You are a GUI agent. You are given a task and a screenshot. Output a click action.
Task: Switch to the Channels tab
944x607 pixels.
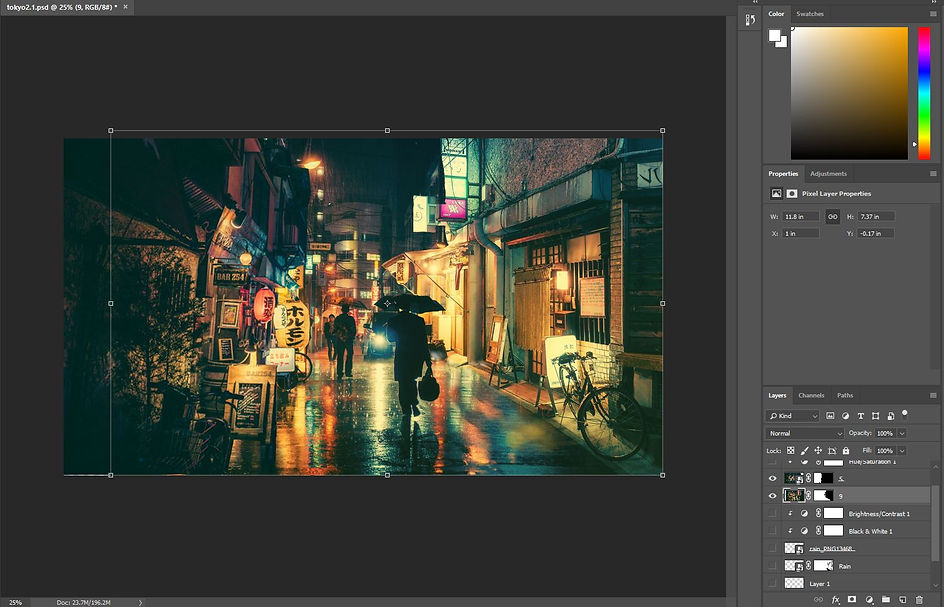pos(811,396)
